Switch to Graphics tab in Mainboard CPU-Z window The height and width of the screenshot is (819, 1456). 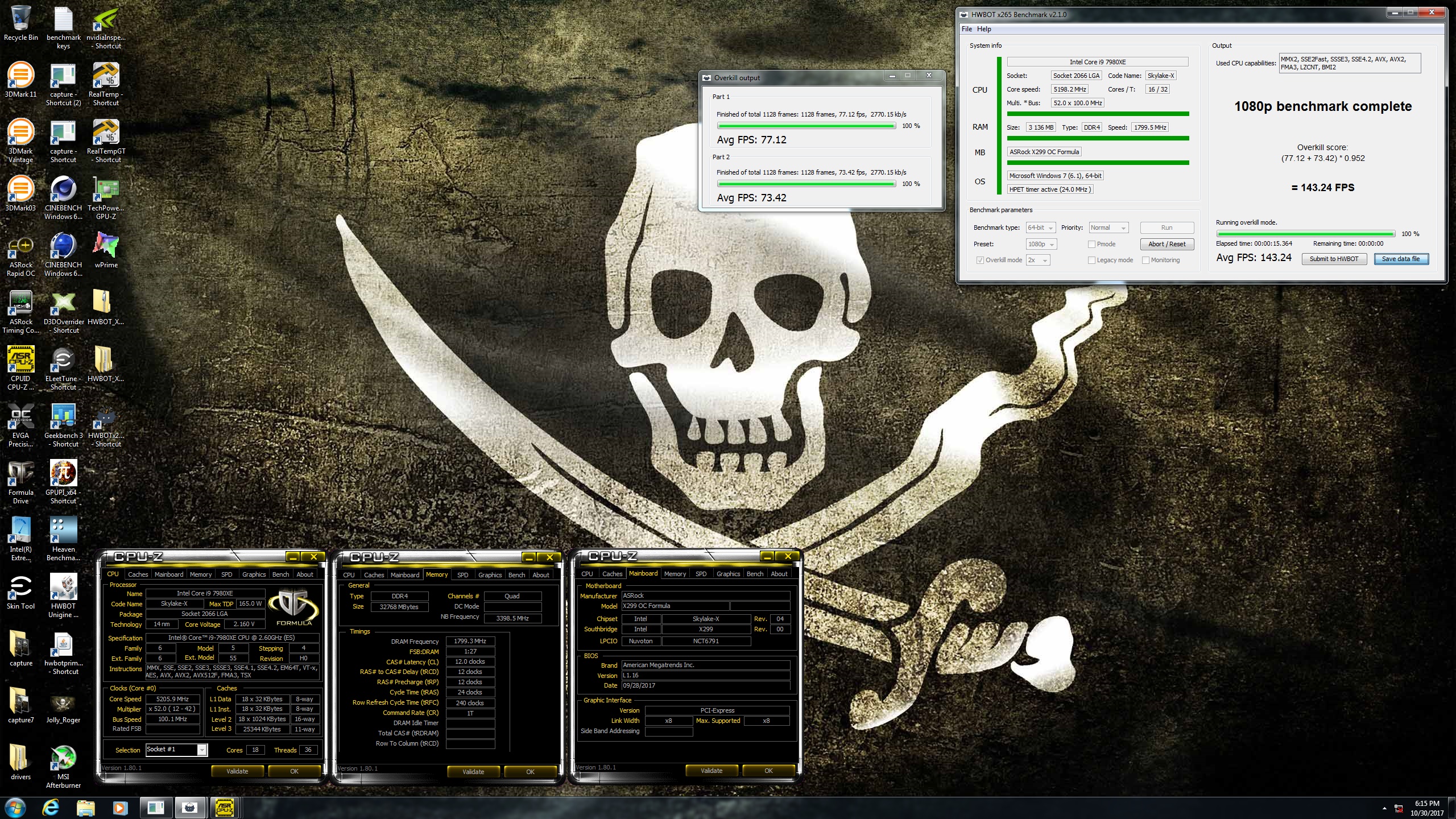tap(728, 574)
